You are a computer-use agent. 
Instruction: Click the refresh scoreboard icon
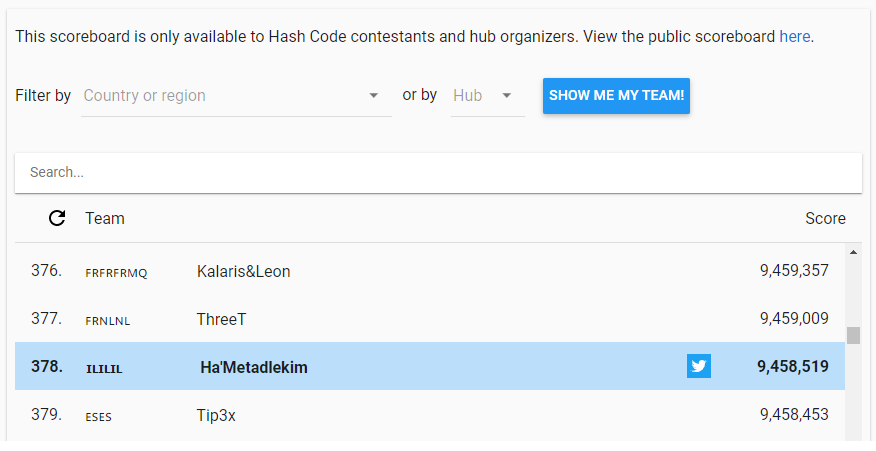coord(57,219)
